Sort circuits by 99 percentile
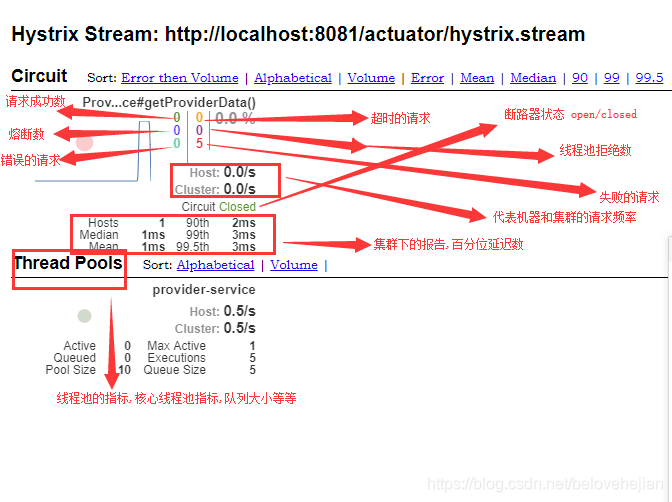This screenshot has height=502, width=672. (612, 78)
